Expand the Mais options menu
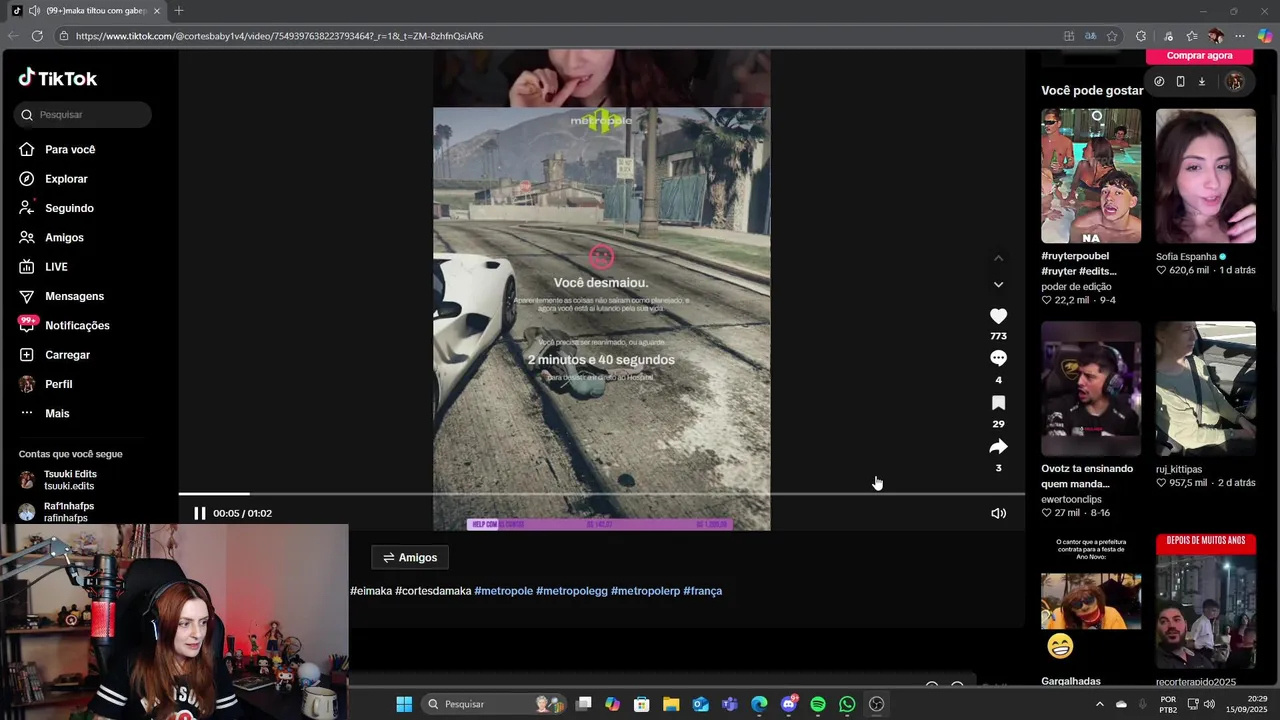This screenshot has height=720, width=1280. [x=44, y=413]
